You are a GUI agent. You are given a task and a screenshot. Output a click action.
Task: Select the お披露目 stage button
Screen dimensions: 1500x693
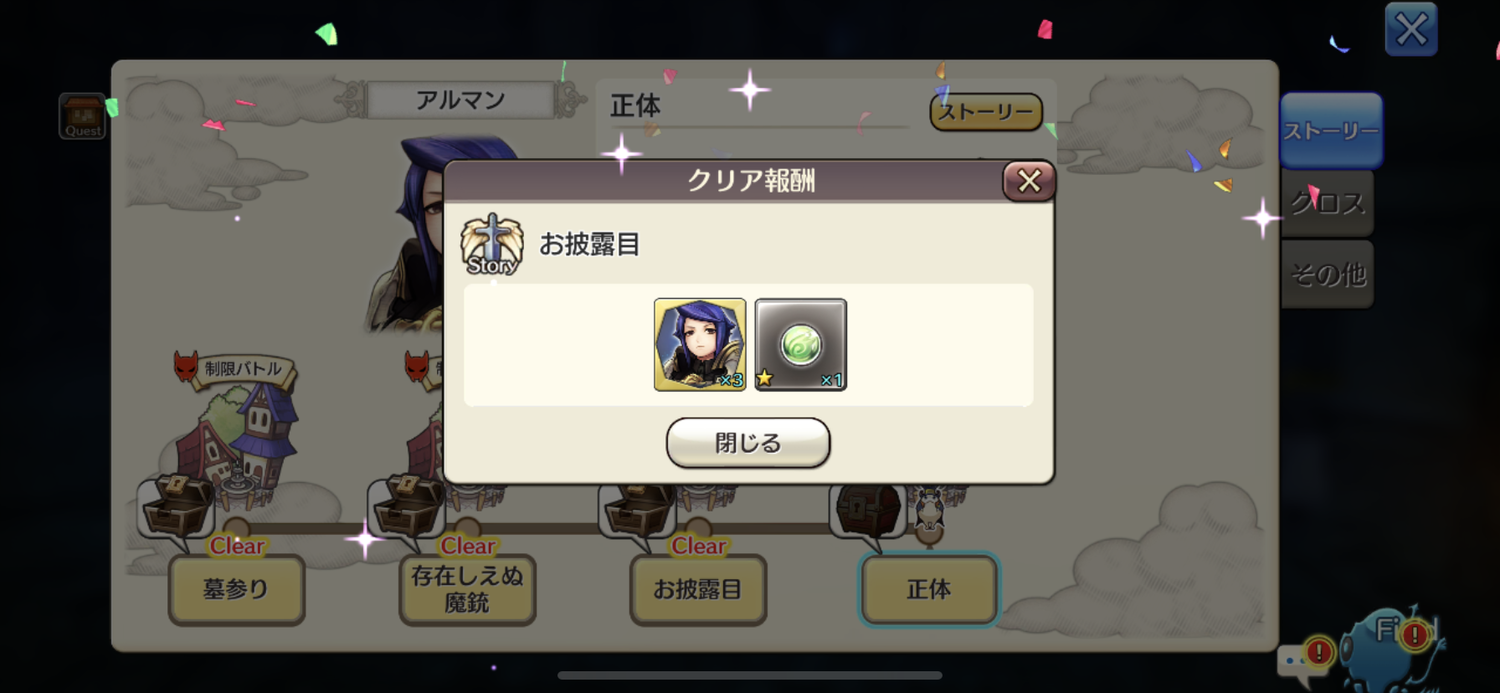(x=698, y=589)
